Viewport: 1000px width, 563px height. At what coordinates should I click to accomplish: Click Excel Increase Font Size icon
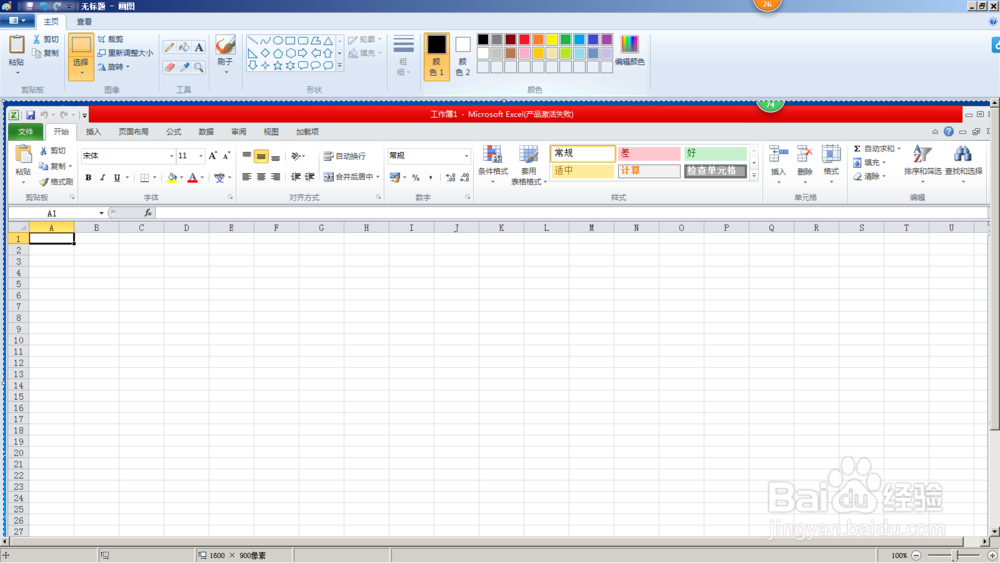coord(213,156)
